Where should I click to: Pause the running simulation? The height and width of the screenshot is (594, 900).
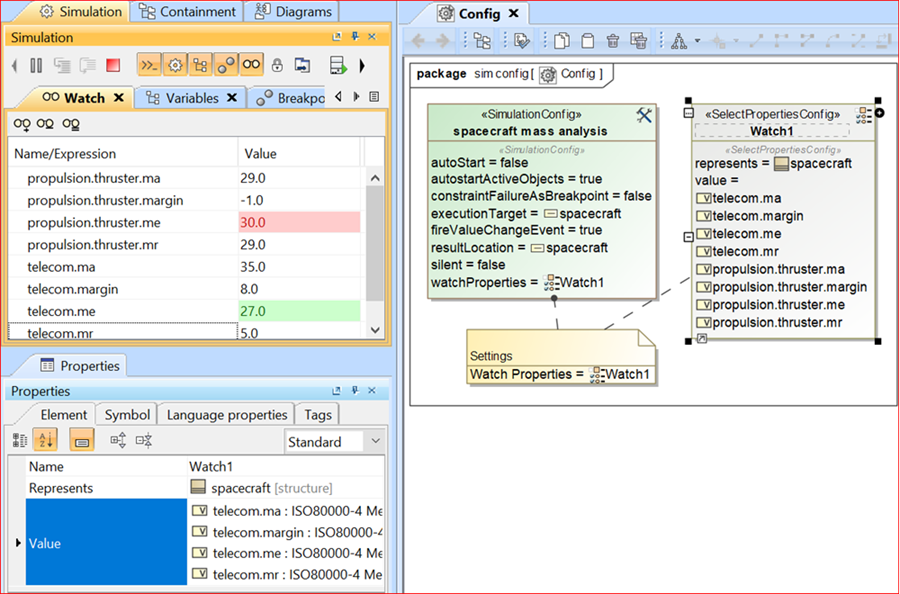pos(36,66)
